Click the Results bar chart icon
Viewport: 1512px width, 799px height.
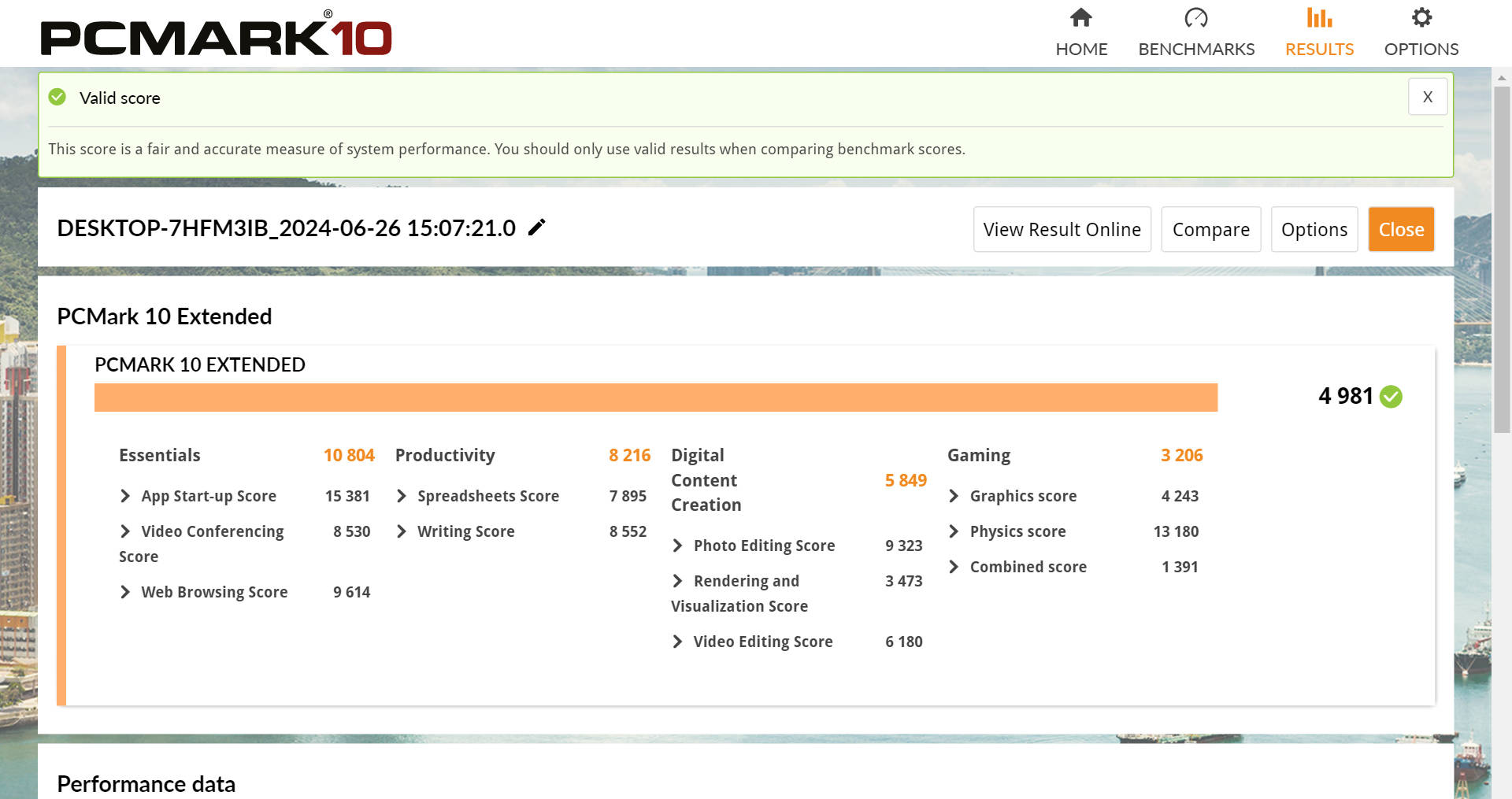pyautogui.click(x=1319, y=17)
